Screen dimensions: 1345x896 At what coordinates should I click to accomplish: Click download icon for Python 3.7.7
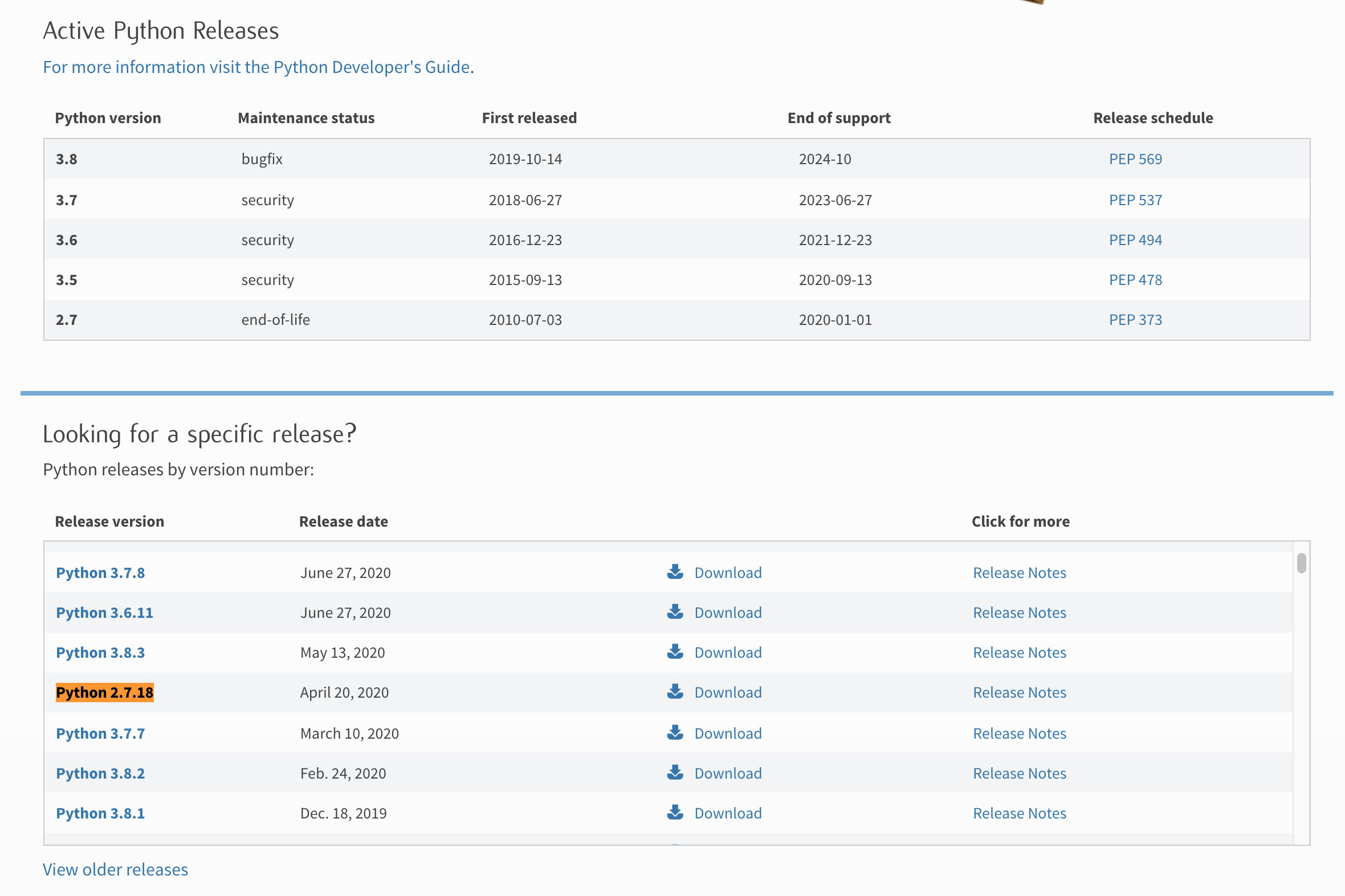tap(675, 733)
